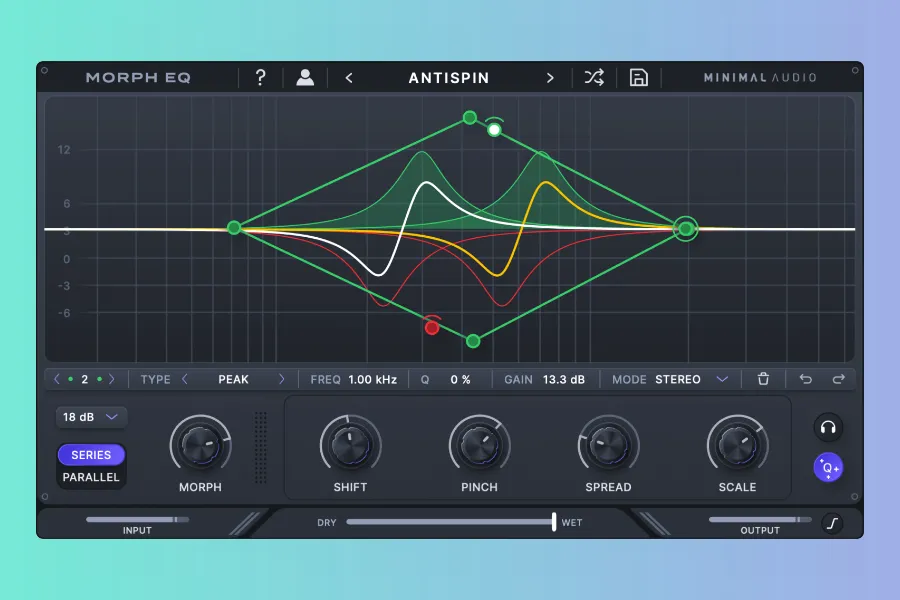Enable headphones solo listen icon
Viewport: 900px width, 600px height.
[828, 428]
